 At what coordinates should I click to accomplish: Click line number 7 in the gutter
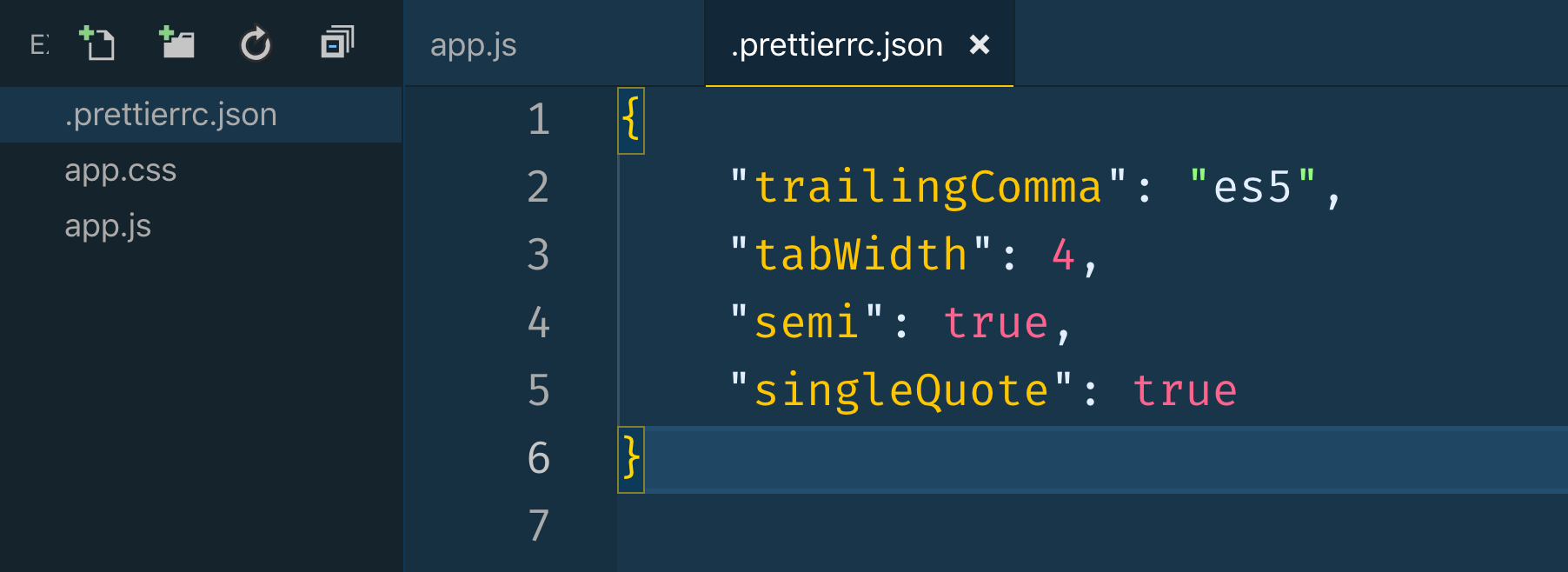pyautogui.click(x=539, y=526)
